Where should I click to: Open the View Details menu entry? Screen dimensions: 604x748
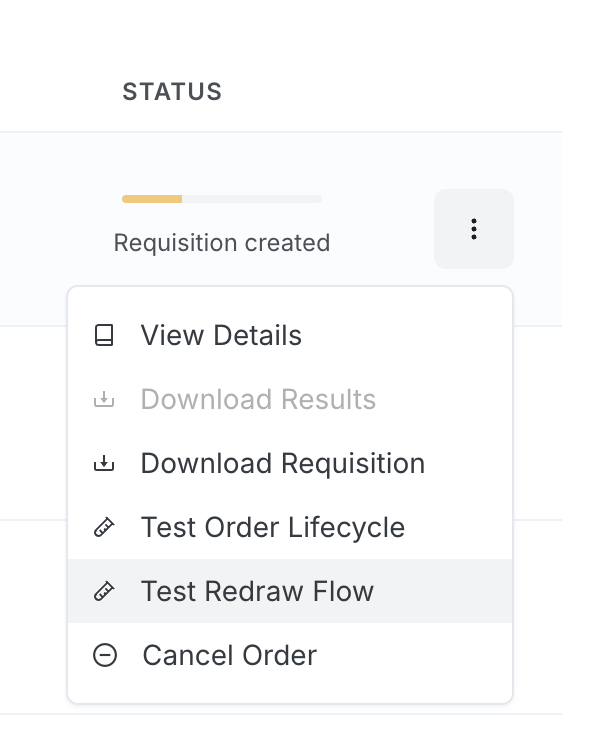tap(221, 335)
